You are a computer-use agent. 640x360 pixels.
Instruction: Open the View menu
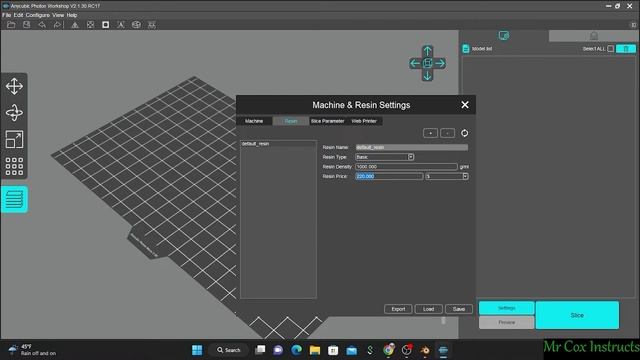coord(58,15)
